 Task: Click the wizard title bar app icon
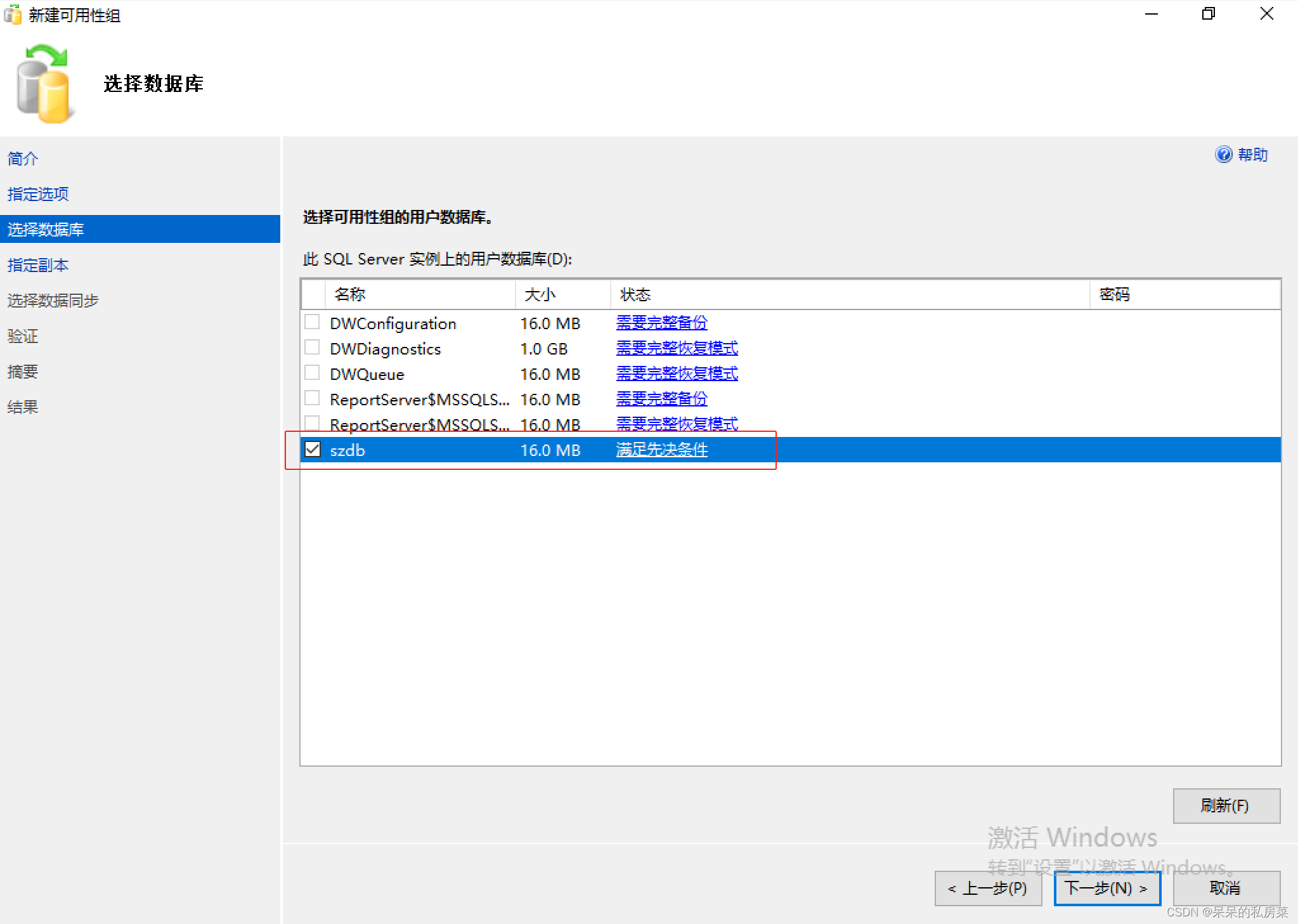click(x=12, y=15)
